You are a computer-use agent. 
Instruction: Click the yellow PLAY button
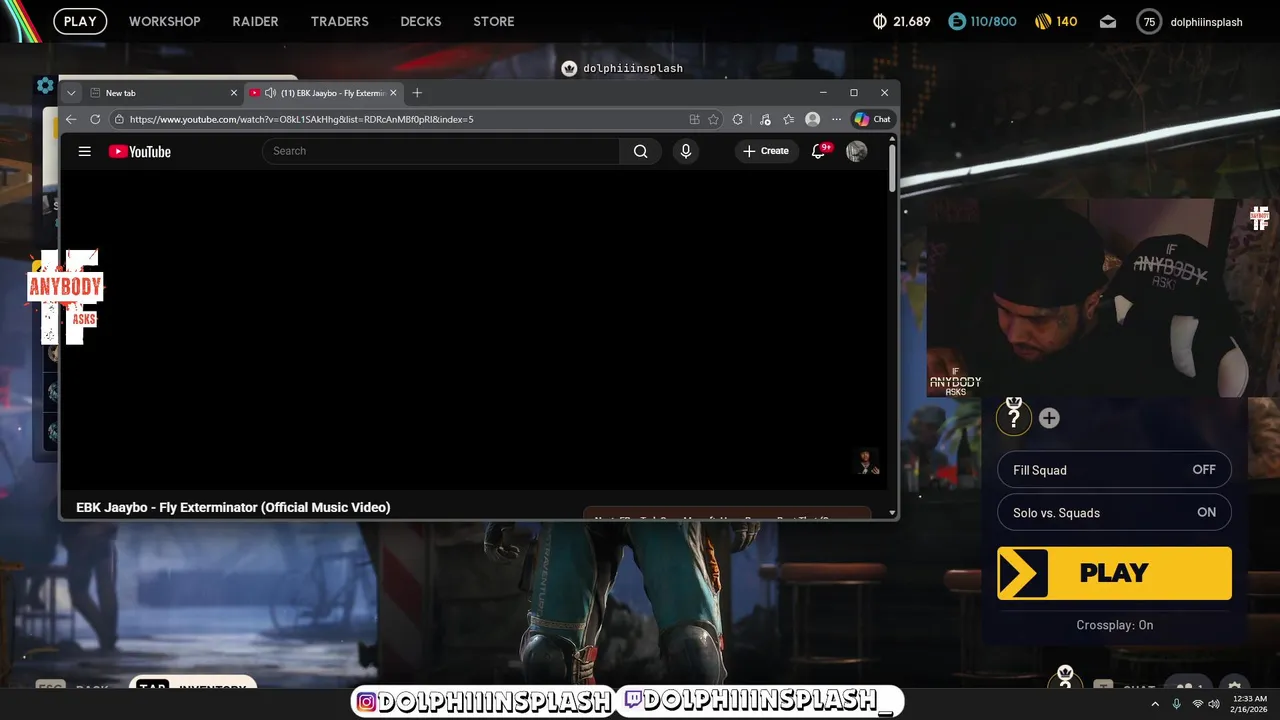1114,573
